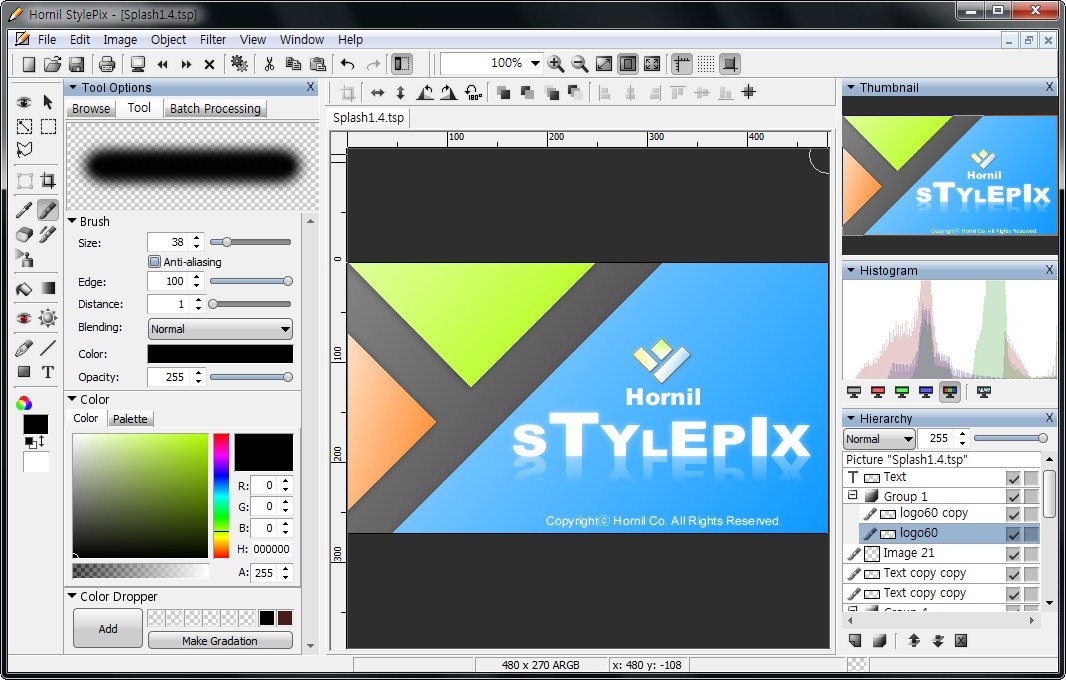Click the Splash1.4.tsp document tab
This screenshot has height=680, width=1066.
(368, 118)
